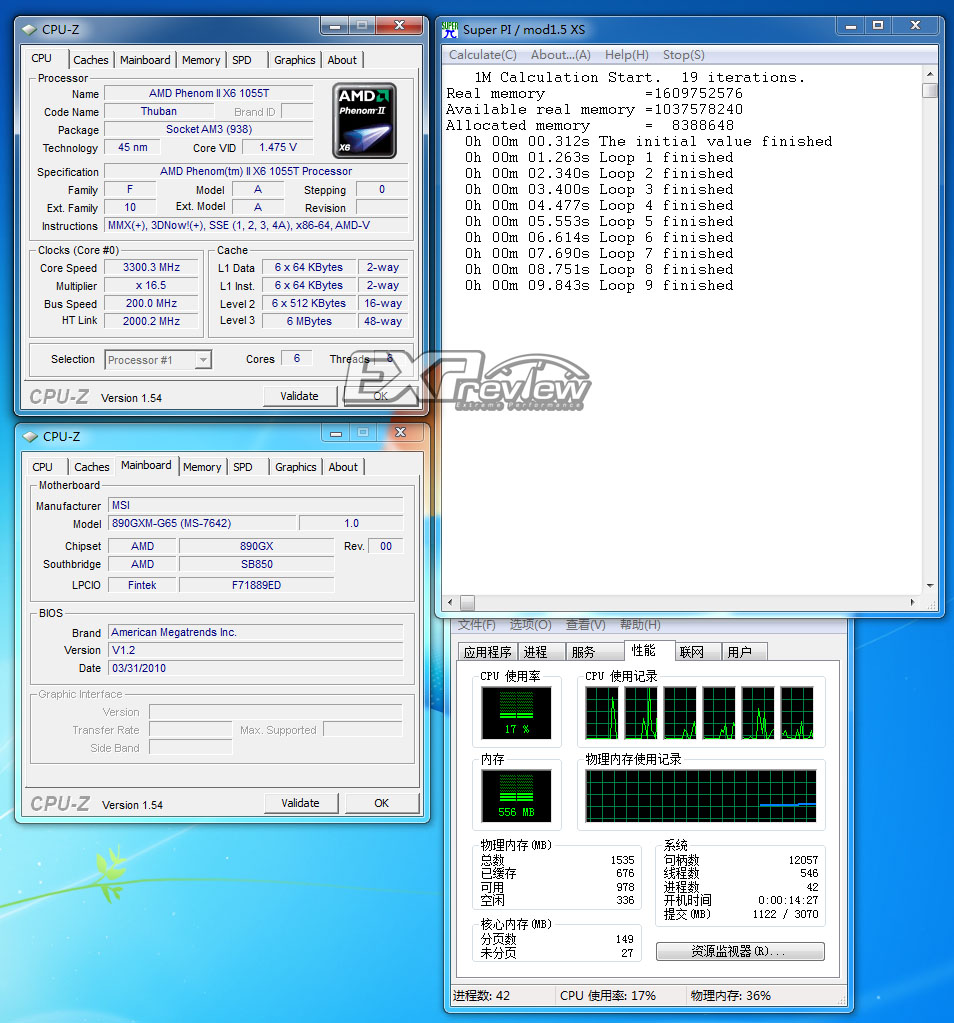The width and height of the screenshot is (954, 1023).
Task: Click the Multiplier x 16.5 value
Action: [151, 286]
